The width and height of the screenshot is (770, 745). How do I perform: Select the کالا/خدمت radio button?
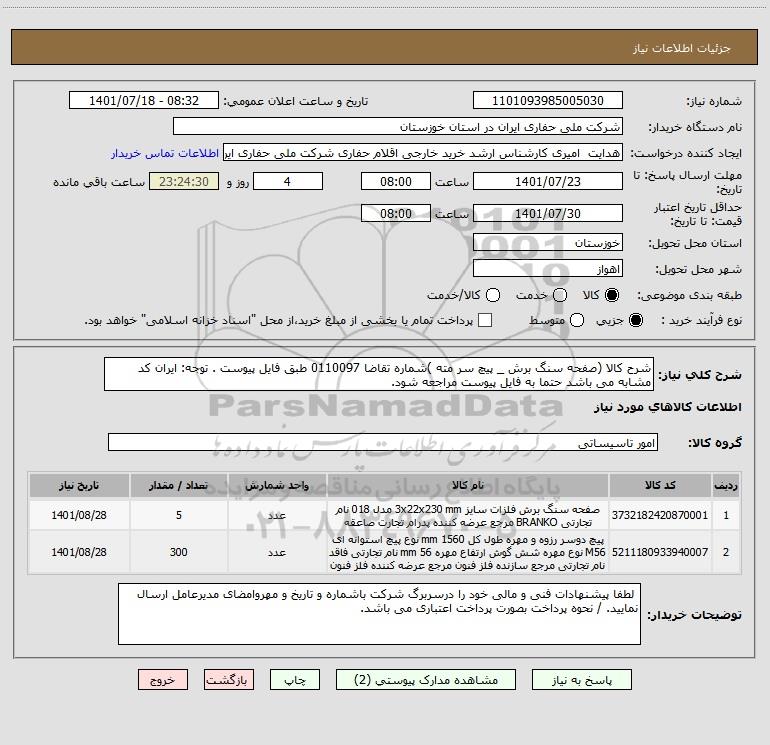[493, 295]
